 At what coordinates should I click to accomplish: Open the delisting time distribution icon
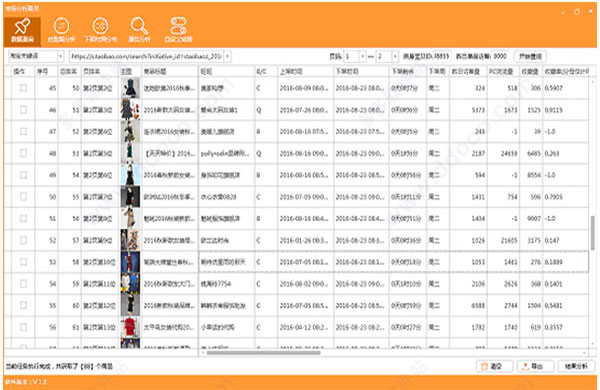click(100, 30)
